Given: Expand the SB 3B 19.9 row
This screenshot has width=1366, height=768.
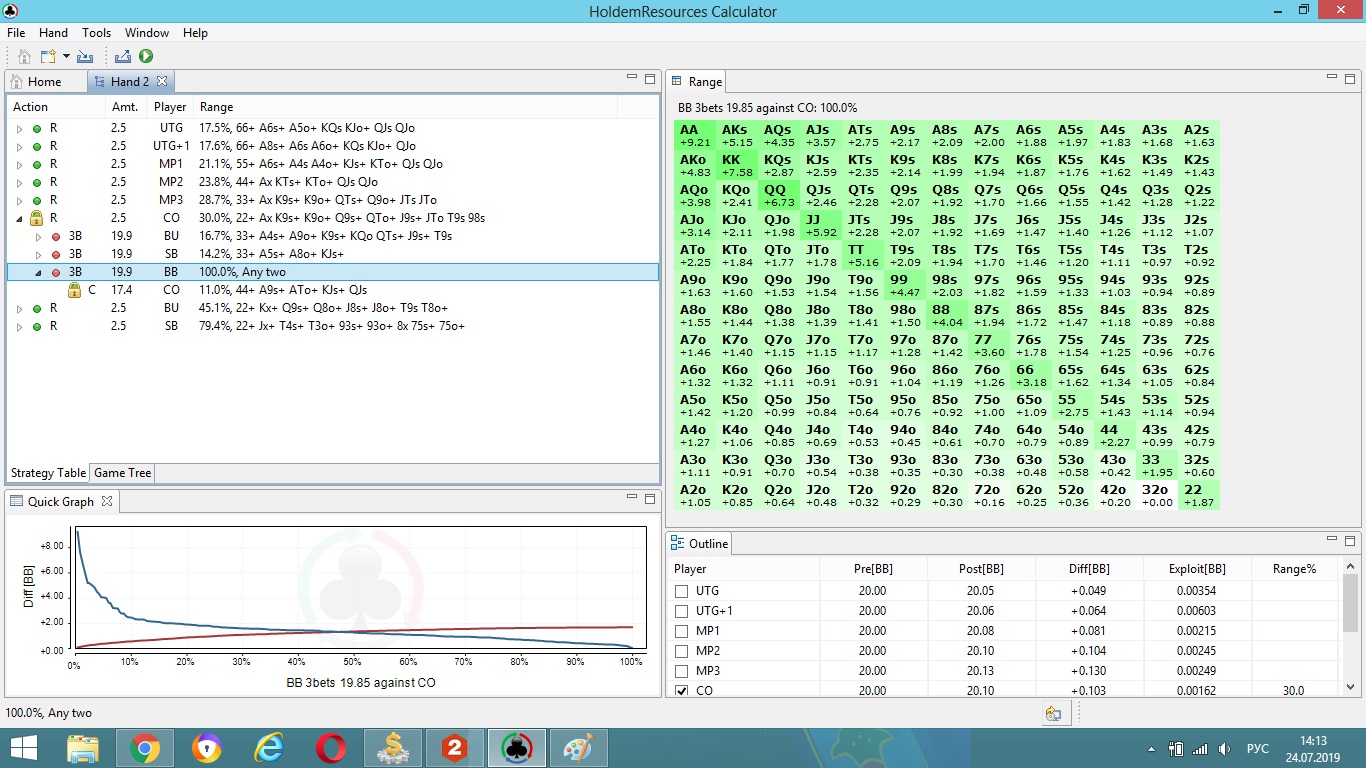Looking at the screenshot, I should (39, 254).
